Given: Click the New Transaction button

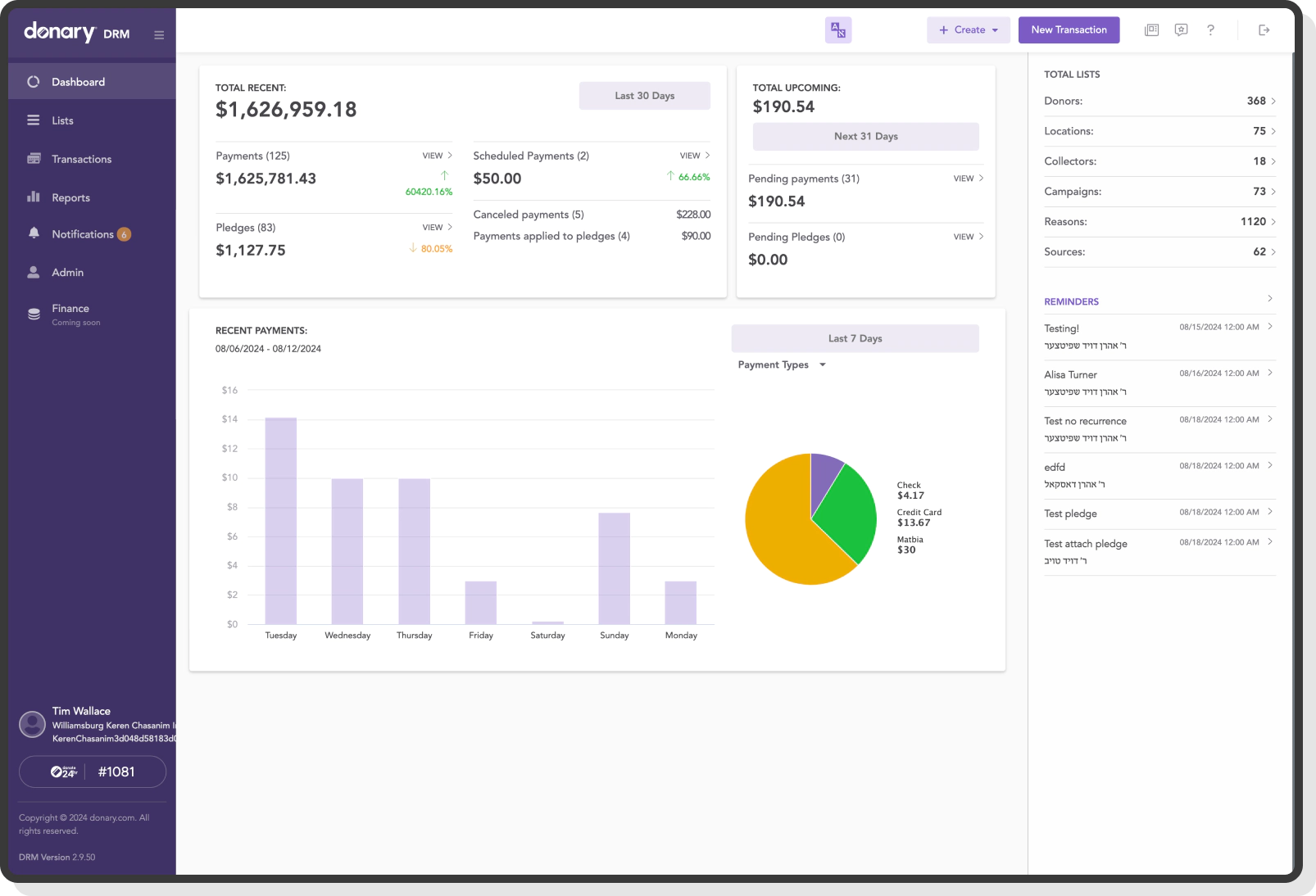Looking at the screenshot, I should (x=1069, y=29).
